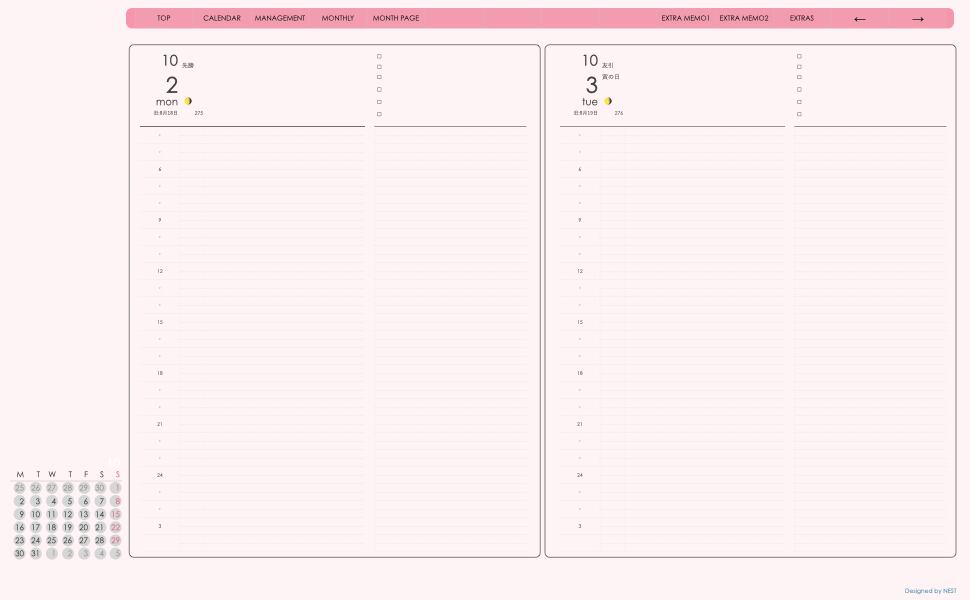Click the 24 hour mark on Monday timeline
The height and width of the screenshot is (600, 970).
click(160, 475)
